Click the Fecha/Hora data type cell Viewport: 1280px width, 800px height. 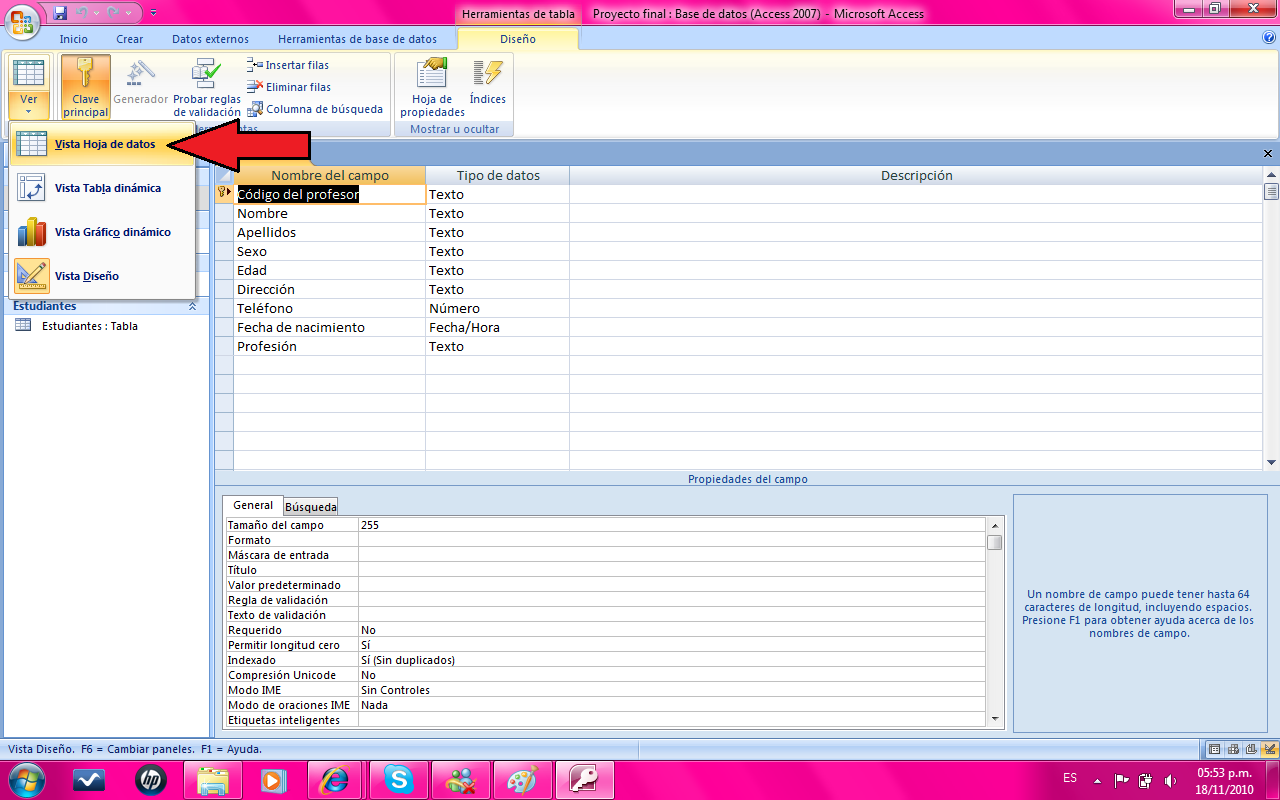click(x=497, y=327)
